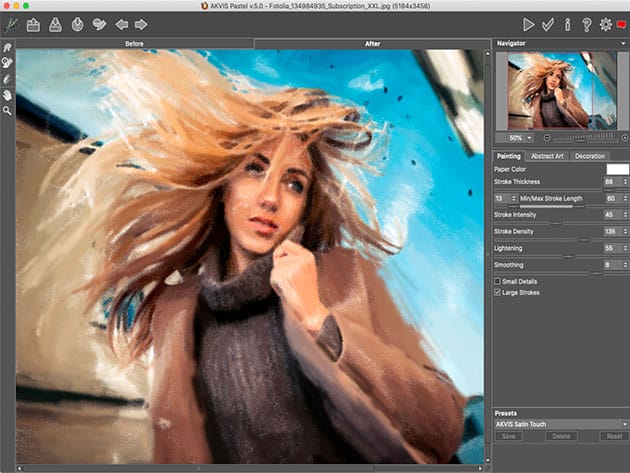The width and height of the screenshot is (630, 473).
Task: Open the Abstract Art tab
Action: (546, 156)
